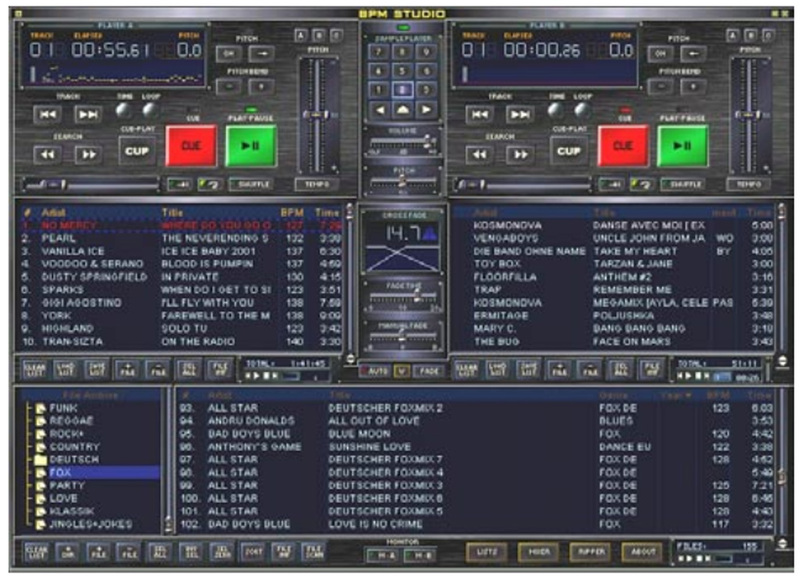Screen dimensions: 800x579
Task: Skip to previous track on Player B
Action: pos(479,114)
